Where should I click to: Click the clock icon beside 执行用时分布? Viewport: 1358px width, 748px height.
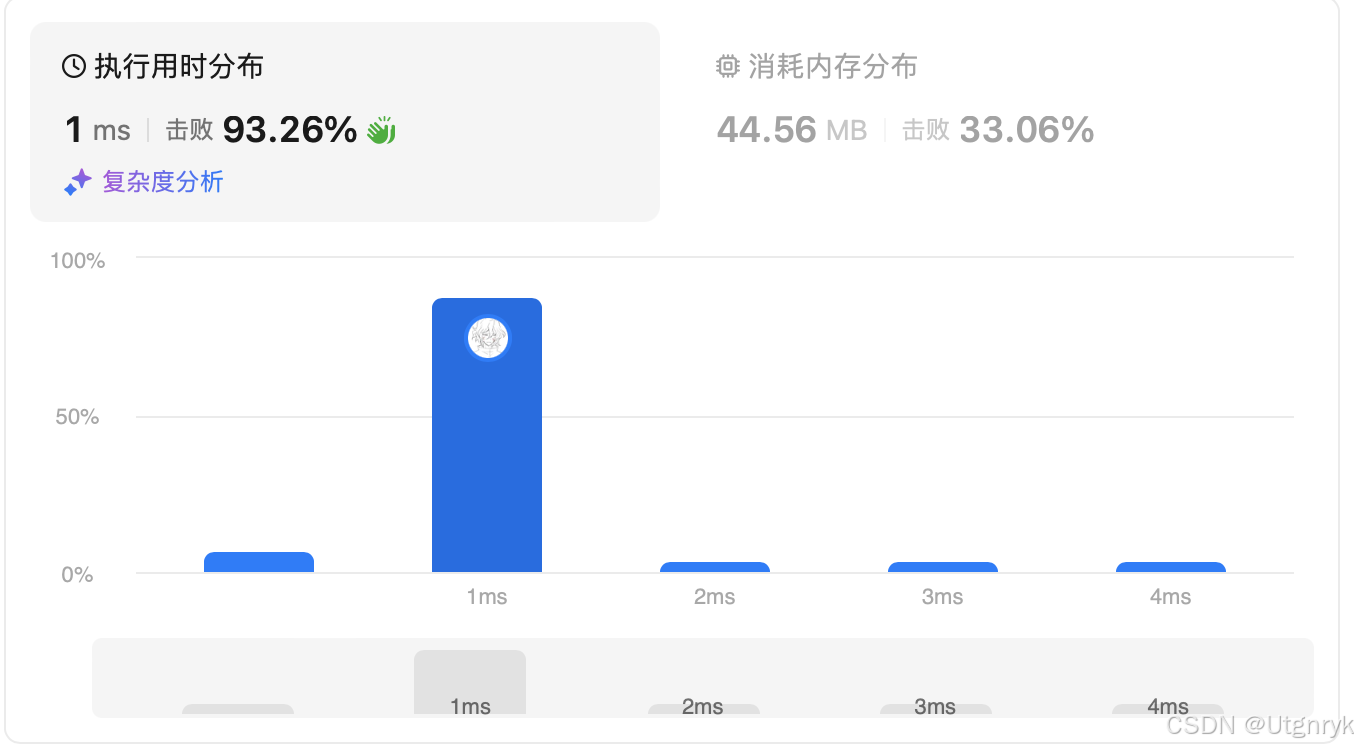click(x=74, y=67)
